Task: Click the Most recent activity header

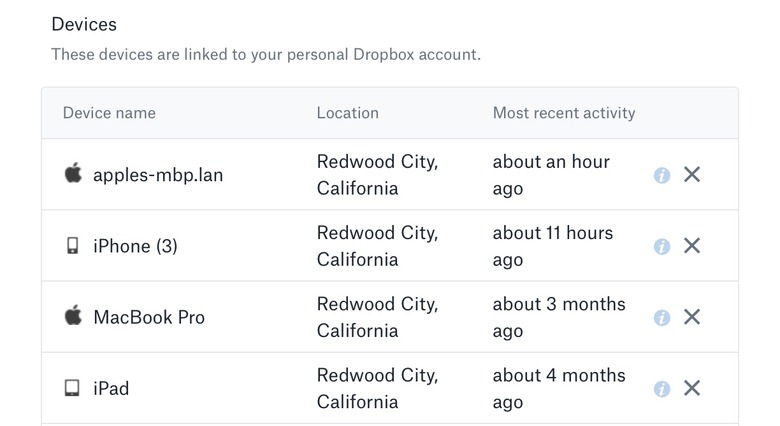Action: click(x=564, y=113)
